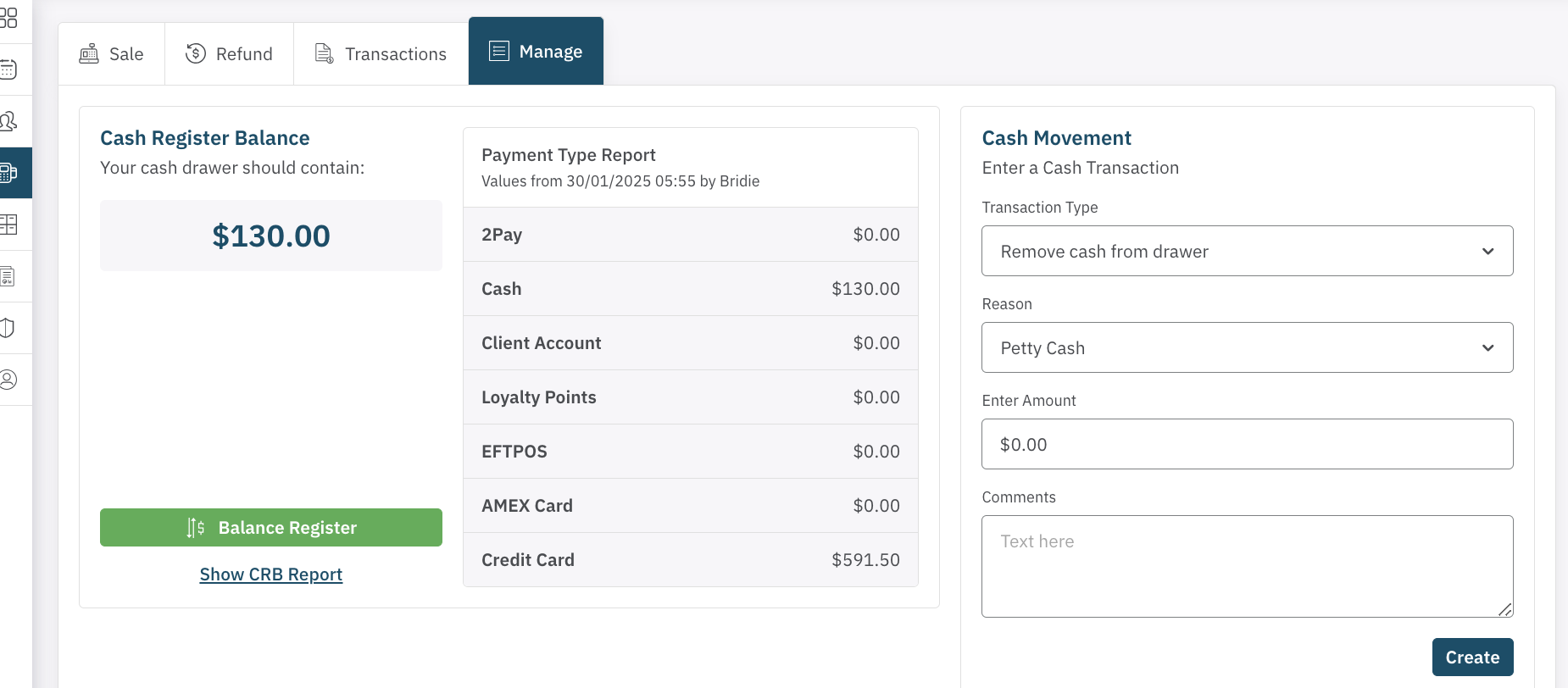Select the Manage tab

tap(536, 52)
